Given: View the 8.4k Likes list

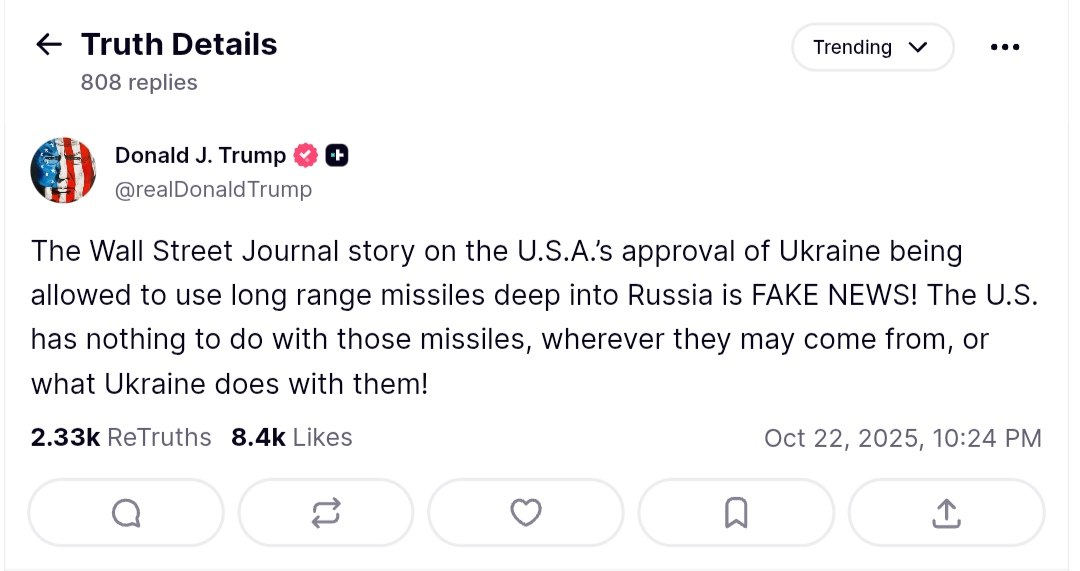Looking at the screenshot, I should click(x=291, y=437).
